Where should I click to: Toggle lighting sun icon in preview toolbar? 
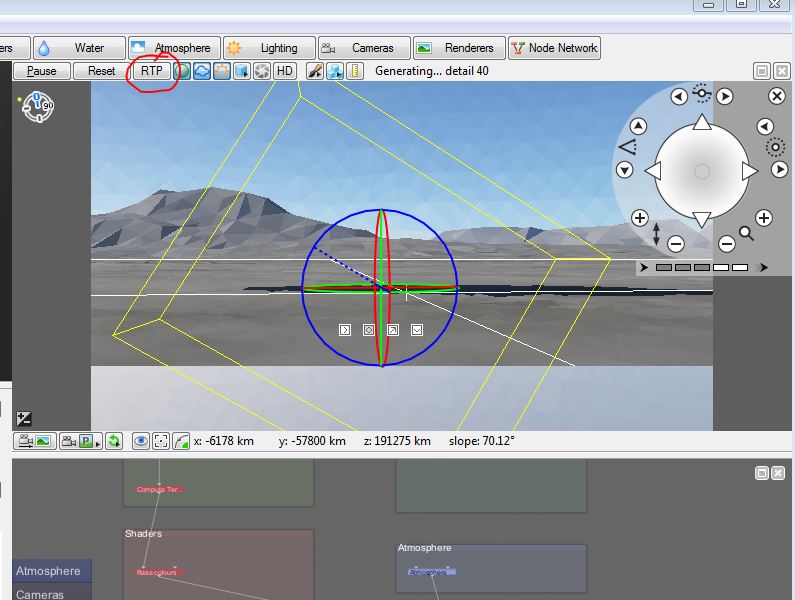point(222,71)
